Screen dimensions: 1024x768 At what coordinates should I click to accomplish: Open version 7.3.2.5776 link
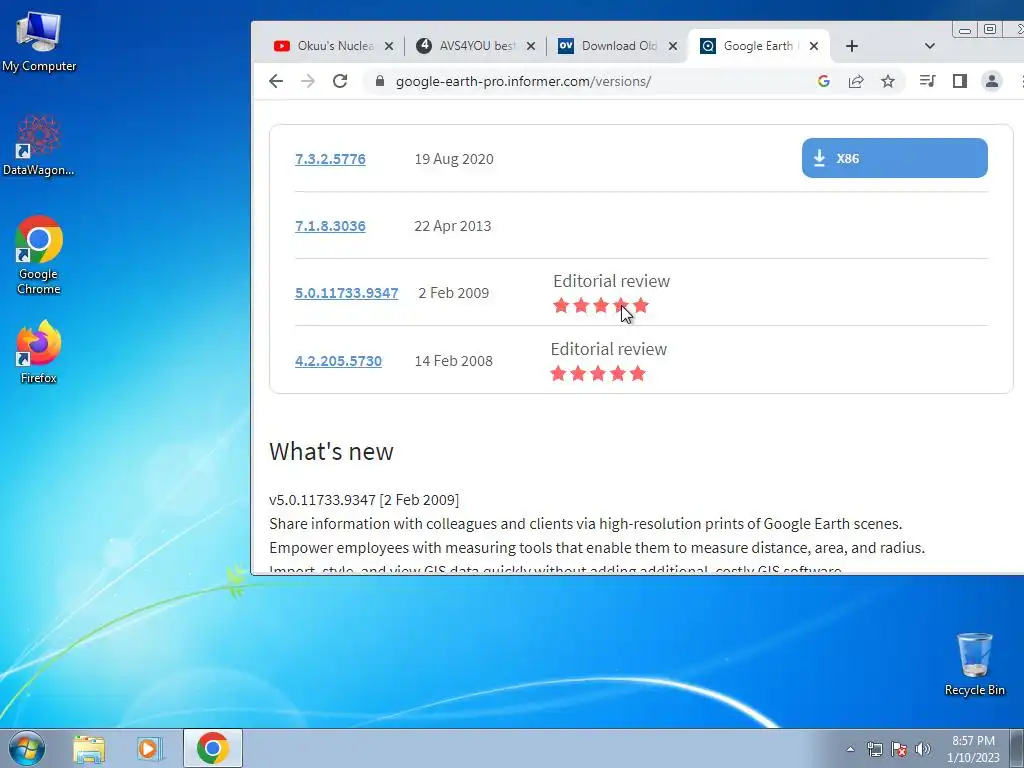[330, 159]
